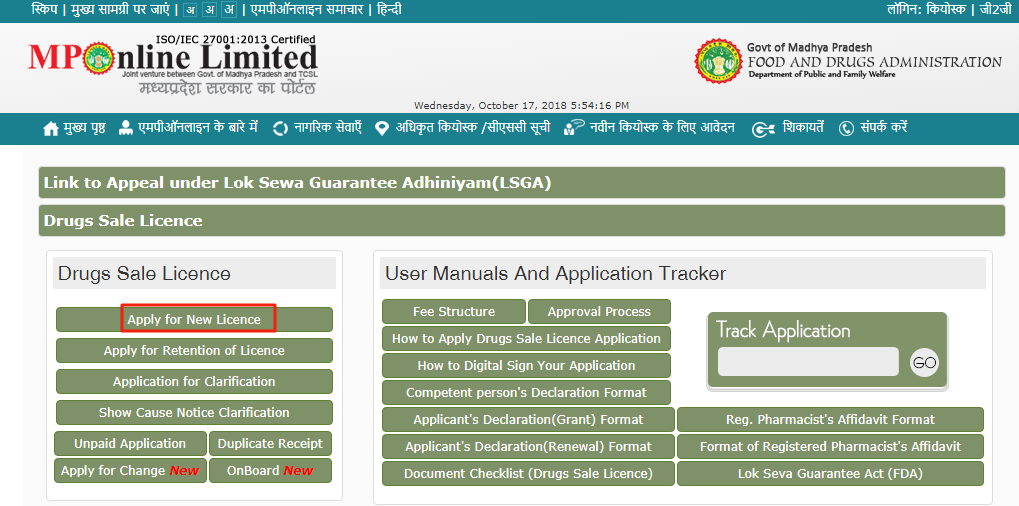Open नवीन कियोस्क के लिए आवेदन menu

(662, 128)
